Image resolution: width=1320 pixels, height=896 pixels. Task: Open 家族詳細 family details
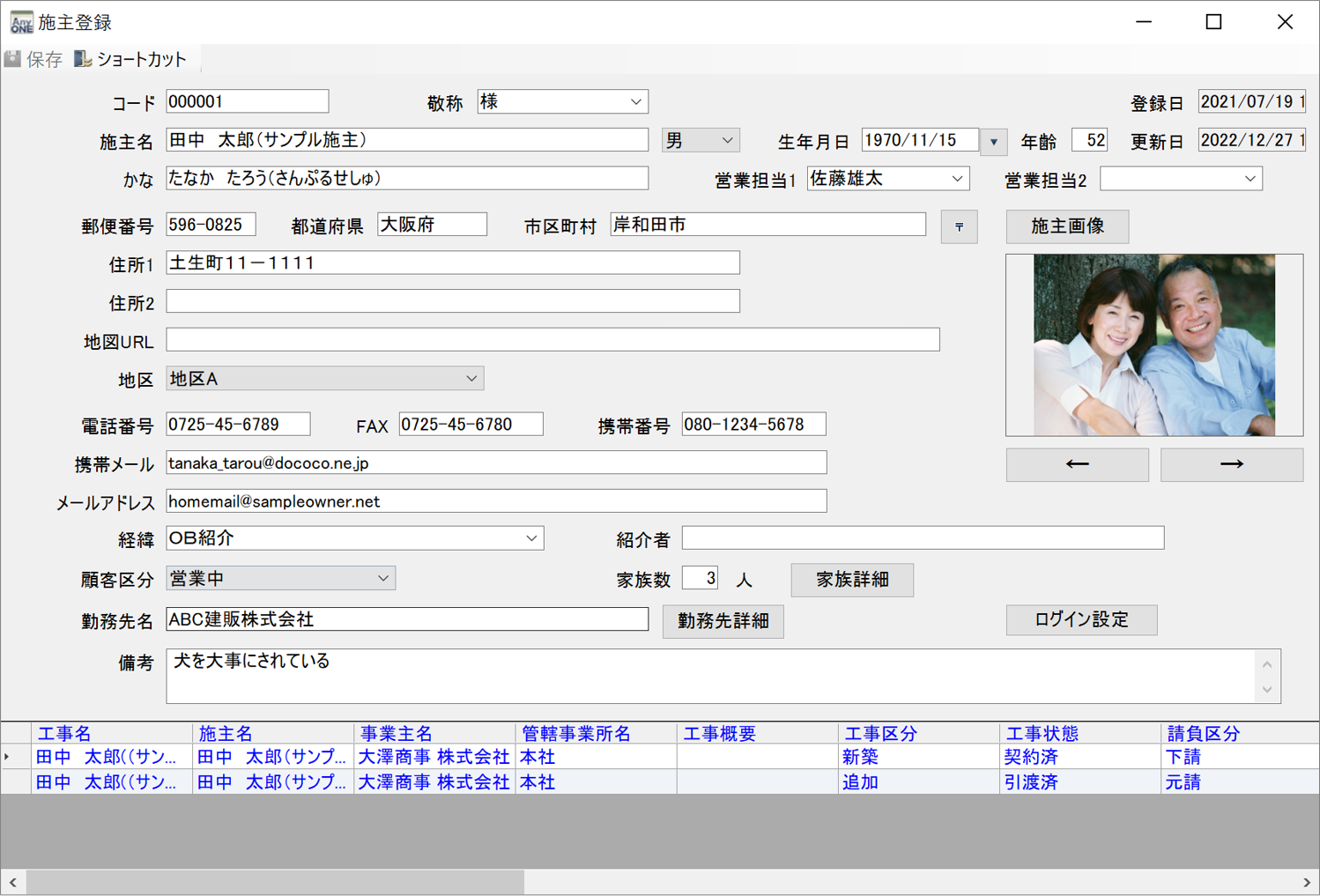pos(851,580)
